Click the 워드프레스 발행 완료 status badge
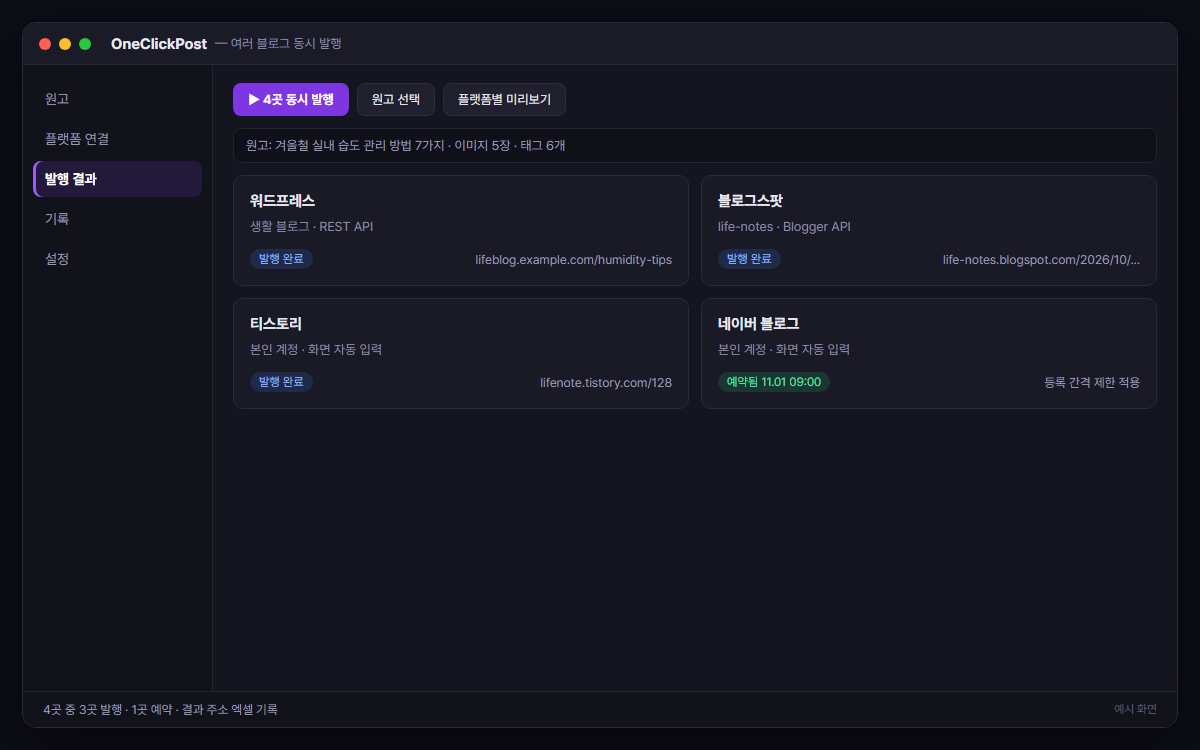The width and height of the screenshot is (1200, 750). (281, 259)
